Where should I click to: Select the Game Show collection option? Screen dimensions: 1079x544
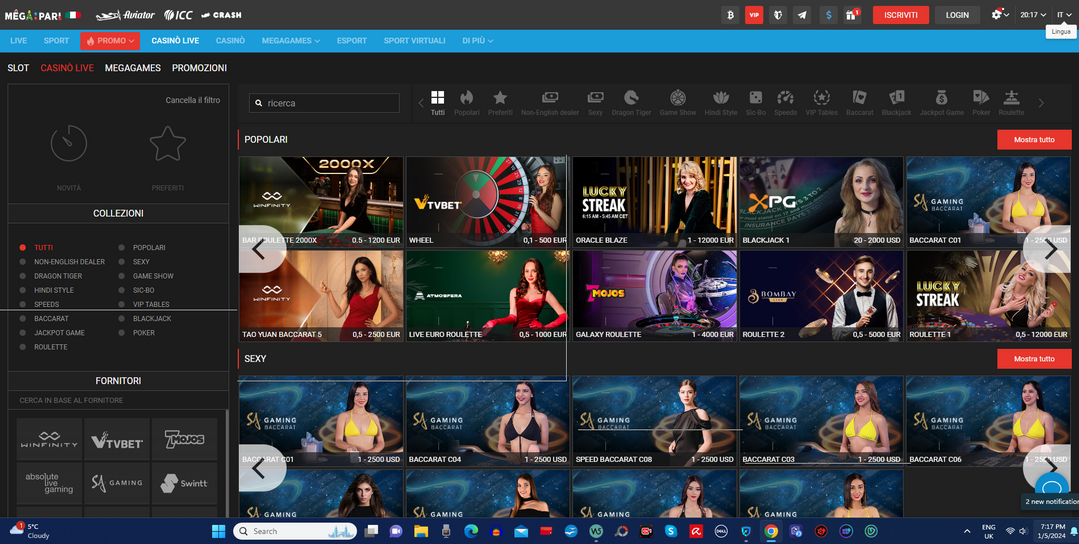point(146,276)
